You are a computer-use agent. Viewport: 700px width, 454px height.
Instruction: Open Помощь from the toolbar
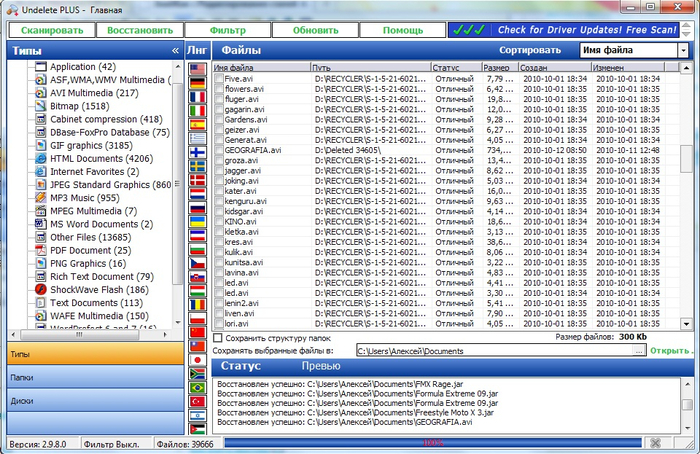(x=403, y=30)
